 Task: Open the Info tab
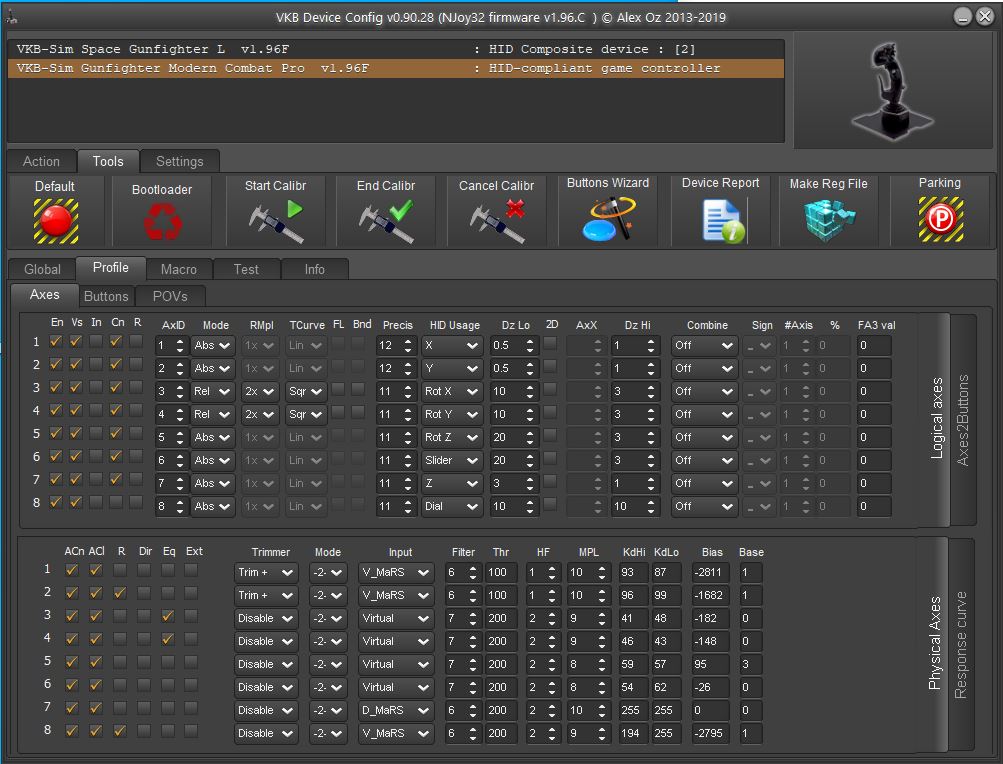coord(315,269)
